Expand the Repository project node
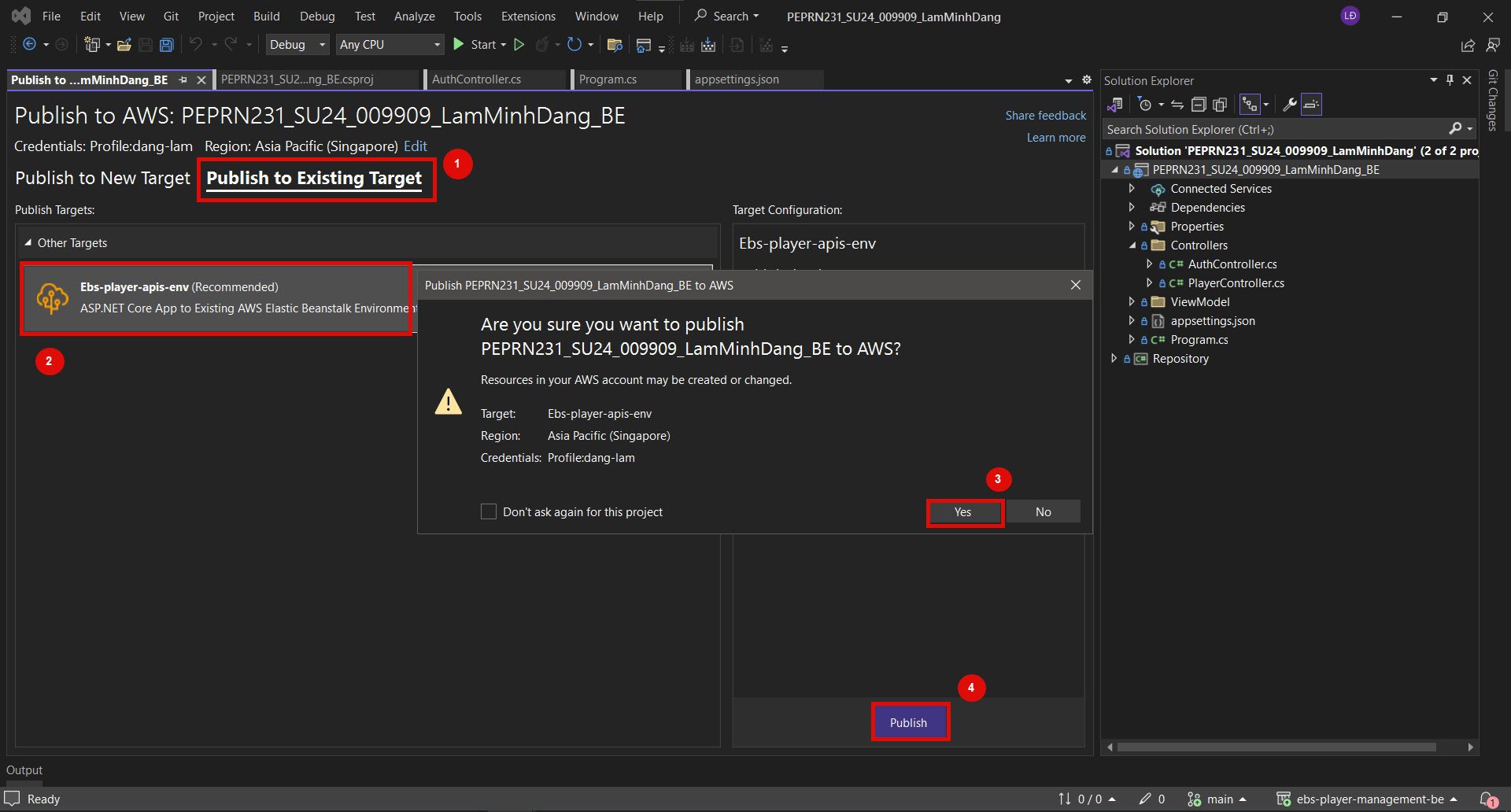1511x812 pixels. point(1114,359)
